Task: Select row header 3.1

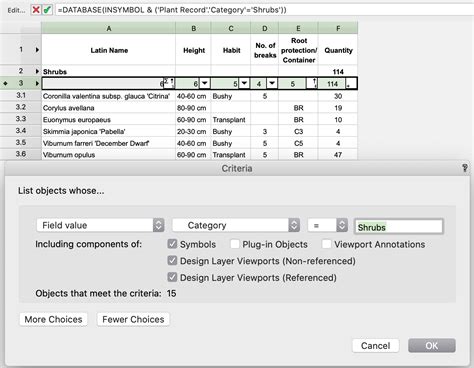Action: [x=21, y=95]
